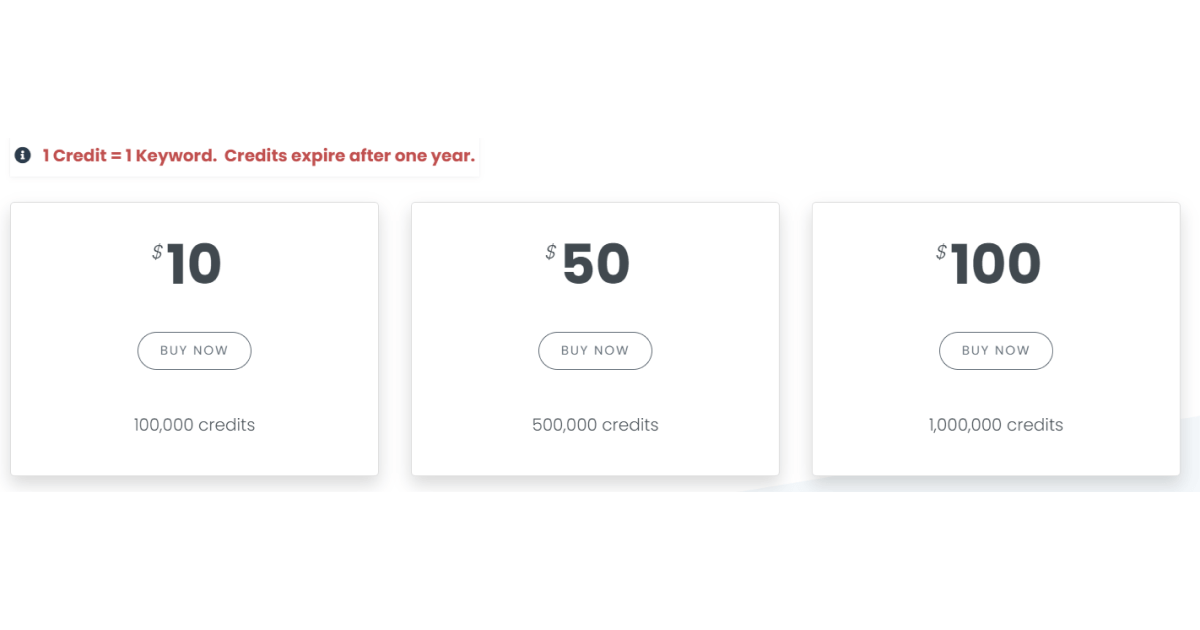Click the '1 Credit = 1 Keyword' text
This screenshot has width=1200, height=630.
coord(129,156)
